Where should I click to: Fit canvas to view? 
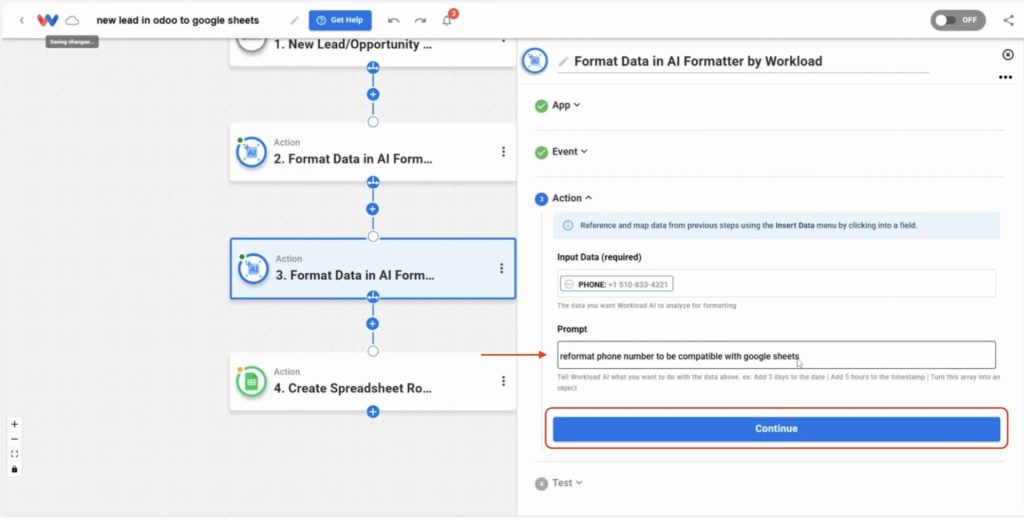[14, 454]
